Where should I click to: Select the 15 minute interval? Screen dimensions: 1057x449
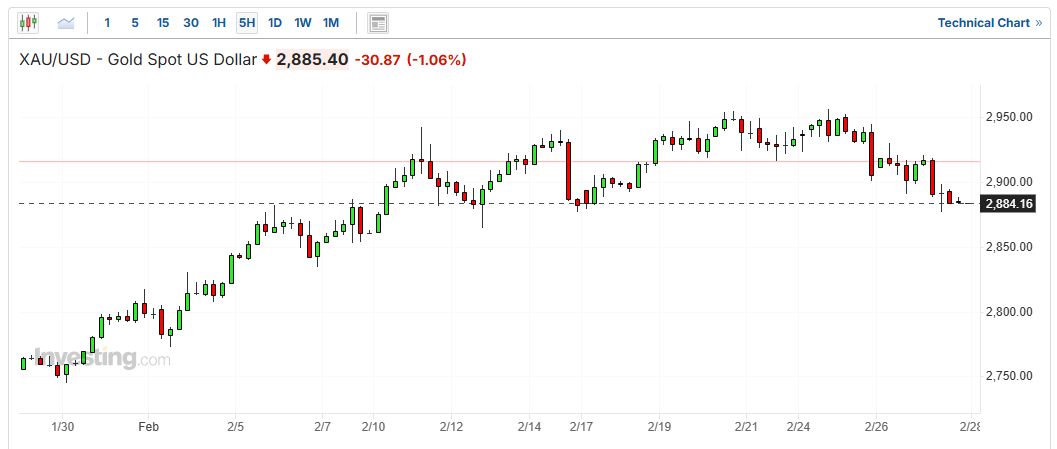click(162, 23)
